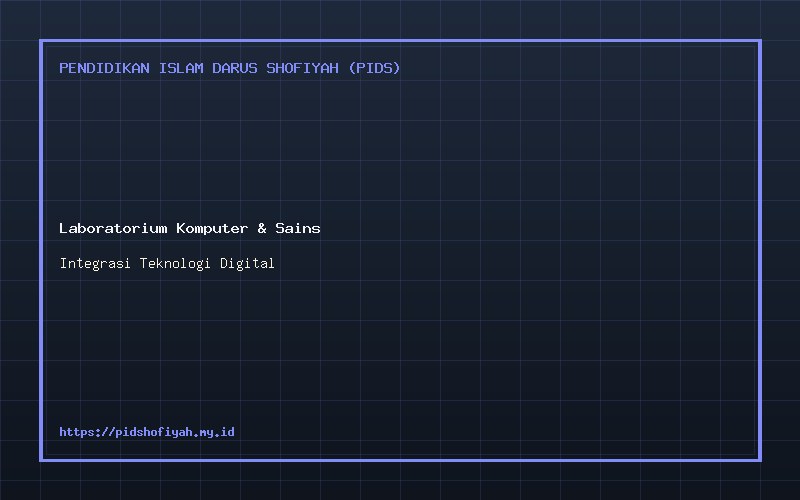This screenshot has height=500, width=800.
Task: Click the pidshofiyah domain name in the URL
Action: [x=156, y=432]
